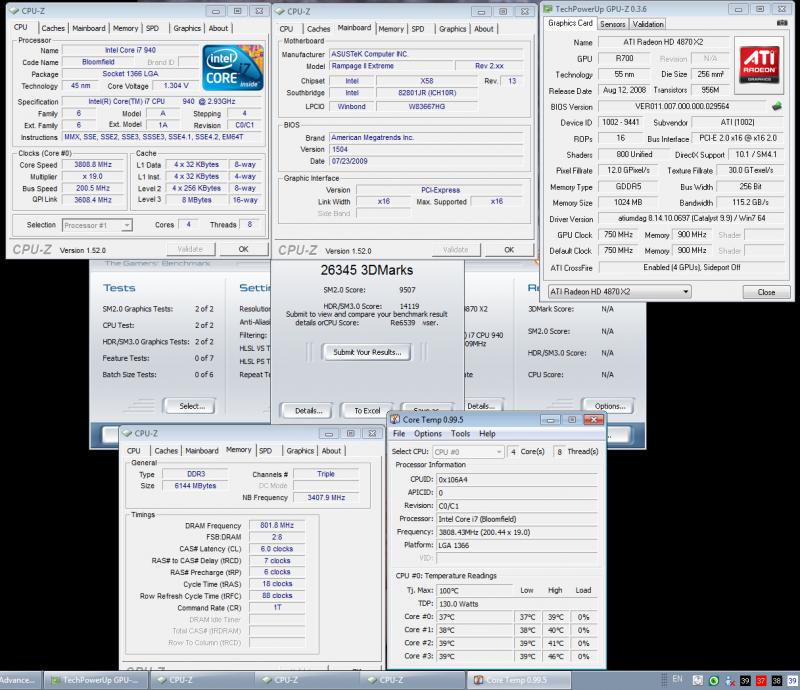Viewport: 800px width, 690px height.
Task: Click the ATI CrossFire status field
Action: pos(691,267)
